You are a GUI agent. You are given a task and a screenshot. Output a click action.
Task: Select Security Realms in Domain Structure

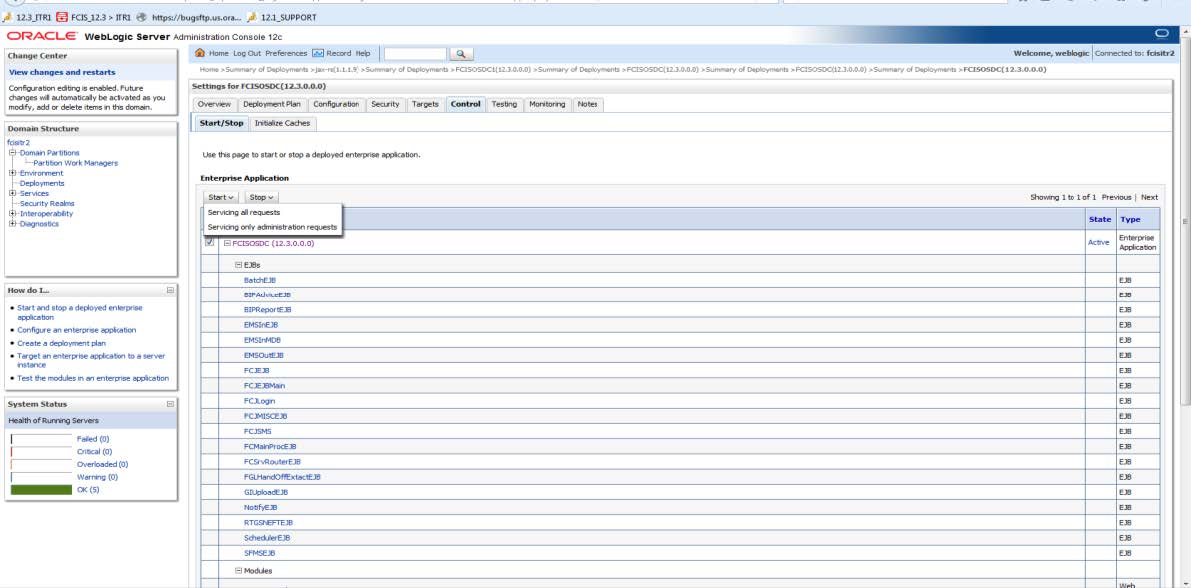click(x=47, y=204)
